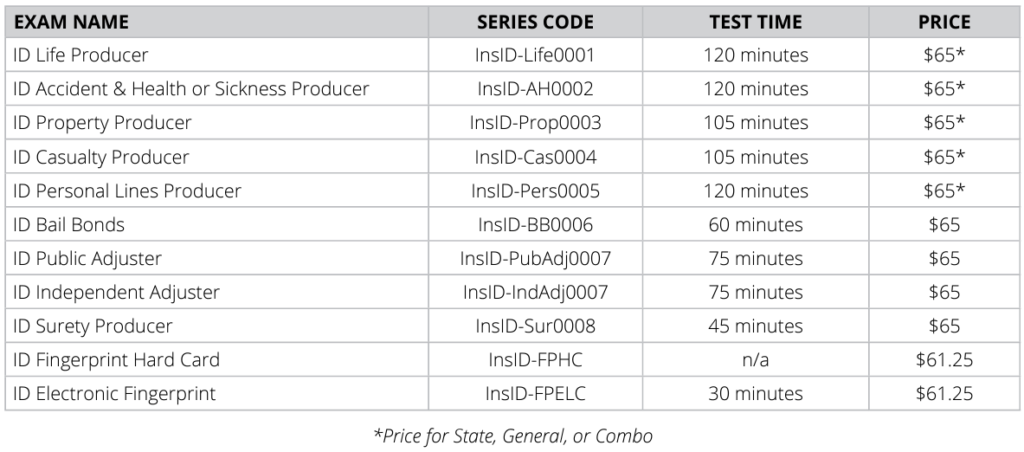Select the ID Fingerprint Hard Card row
Screen dimensions: 1024x452
click(x=116, y=360)
